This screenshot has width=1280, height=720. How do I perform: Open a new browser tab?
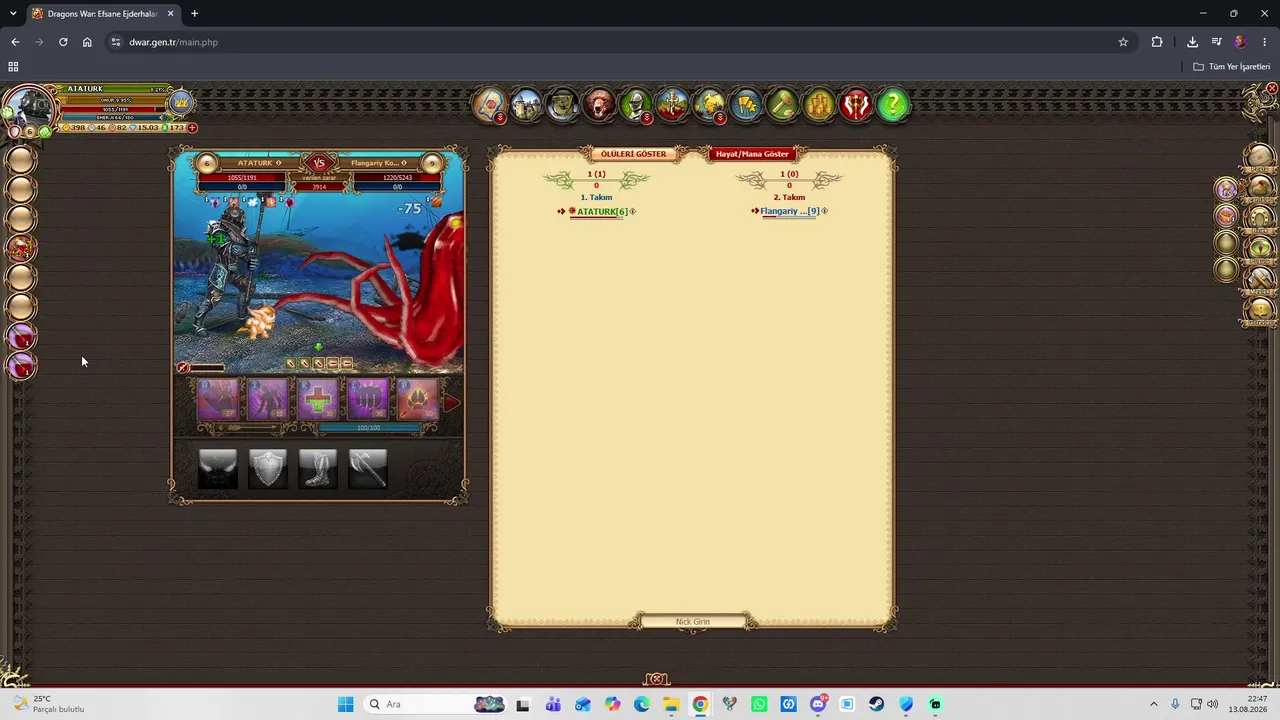point(194,14)
